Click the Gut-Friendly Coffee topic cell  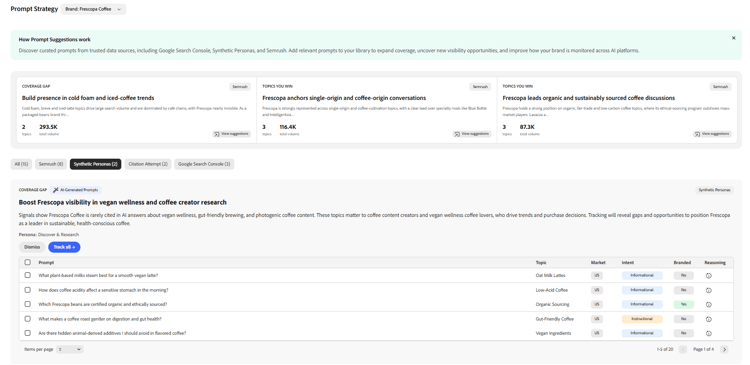pos(555,319)
